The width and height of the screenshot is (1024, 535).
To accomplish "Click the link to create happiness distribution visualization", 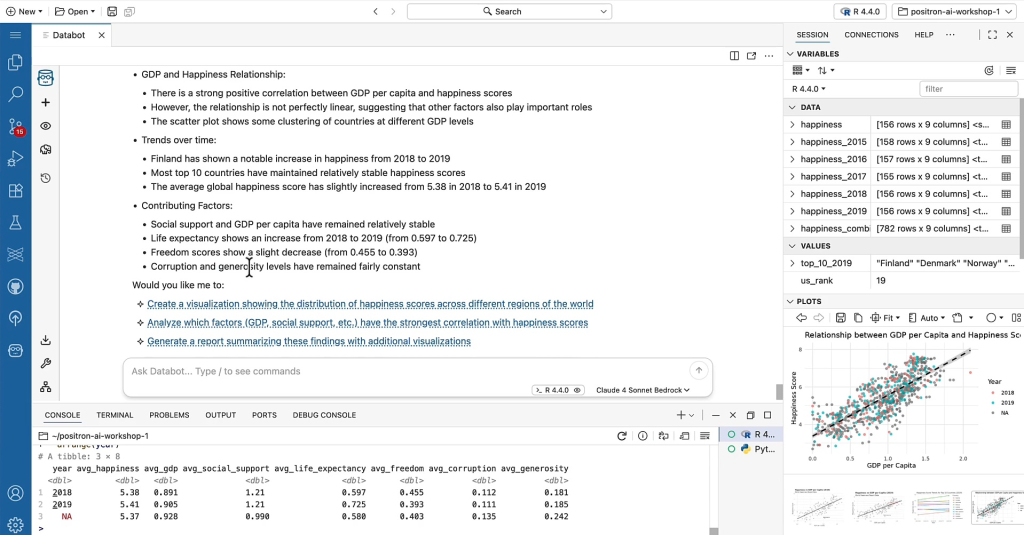I will pyautogui.click(x=370, y=304).
